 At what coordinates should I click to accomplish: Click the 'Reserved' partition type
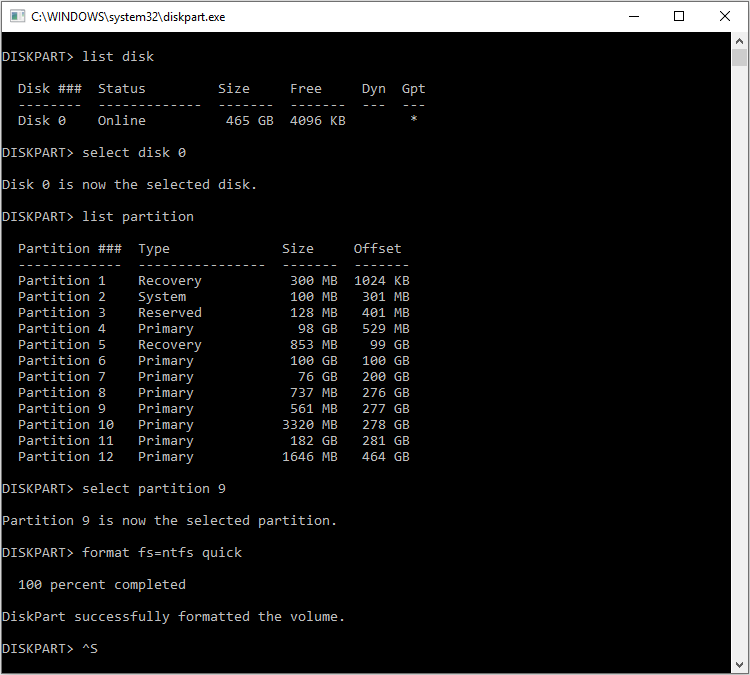tap(170, 313)
